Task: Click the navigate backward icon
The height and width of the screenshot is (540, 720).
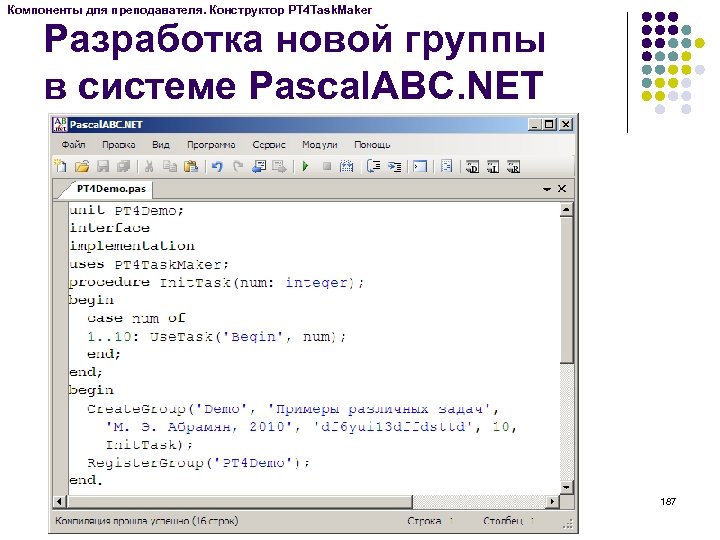Action: click(259, 166)
